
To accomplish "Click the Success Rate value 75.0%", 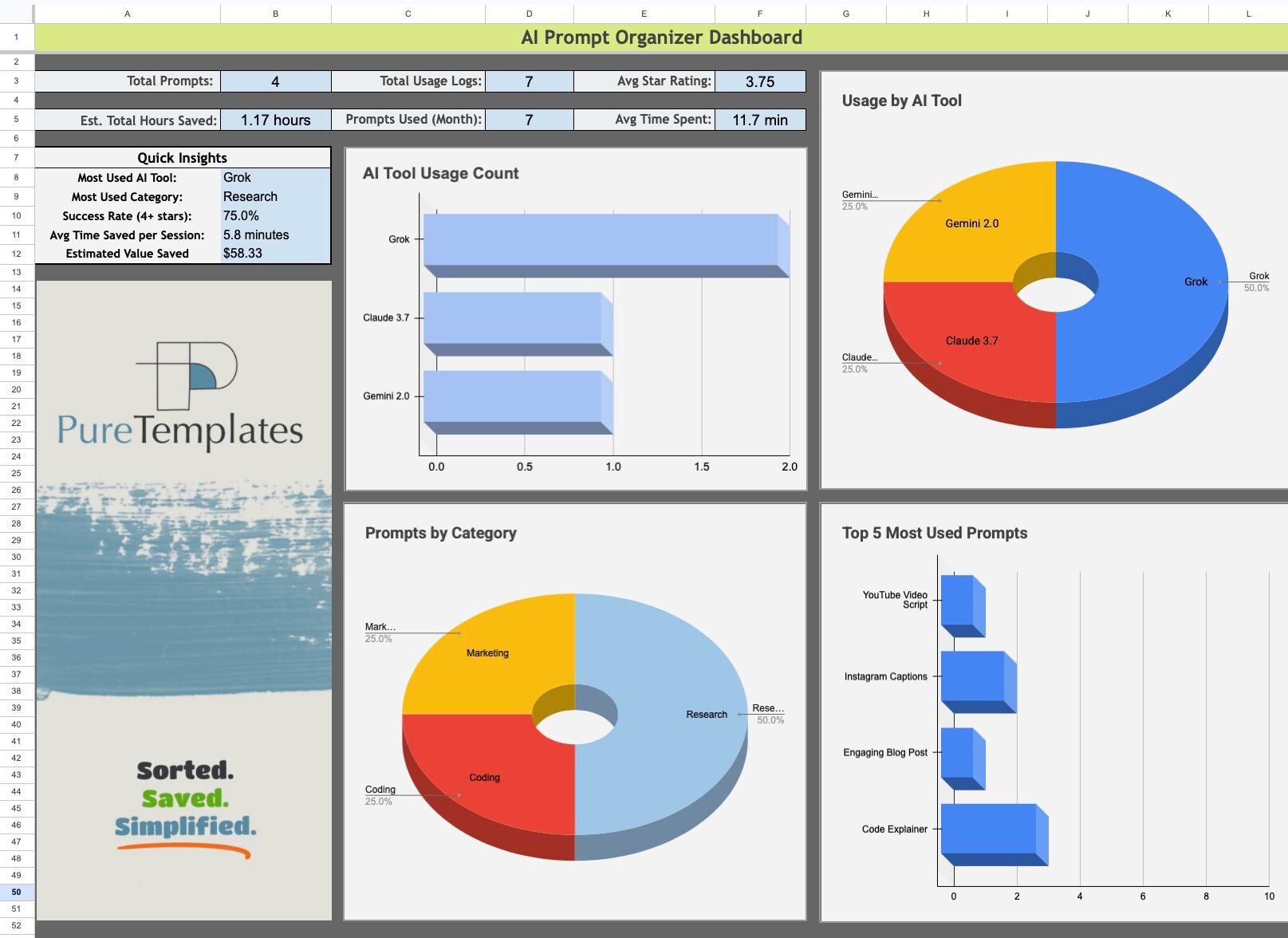I will pyautogui.click(x=275, y=215).
